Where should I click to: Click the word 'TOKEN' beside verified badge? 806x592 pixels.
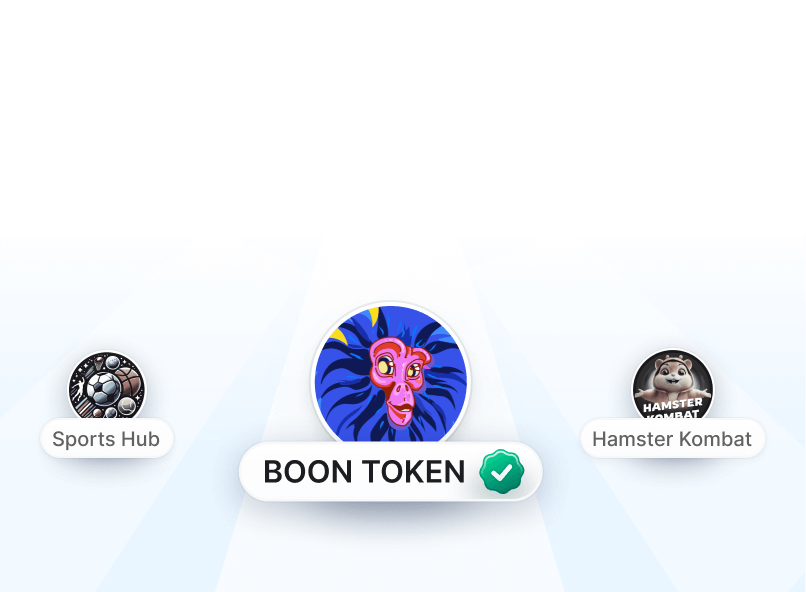pos(413,472)
